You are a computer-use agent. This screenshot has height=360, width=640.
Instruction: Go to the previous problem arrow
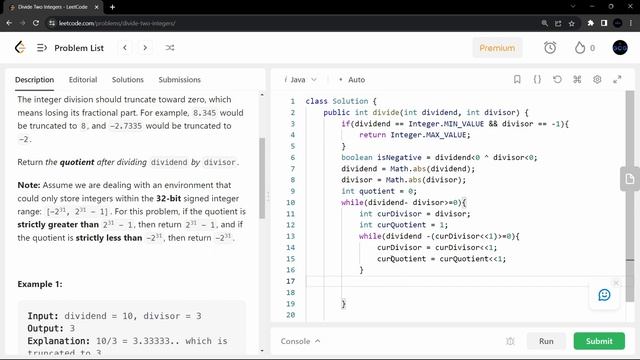tap(125, 48)
